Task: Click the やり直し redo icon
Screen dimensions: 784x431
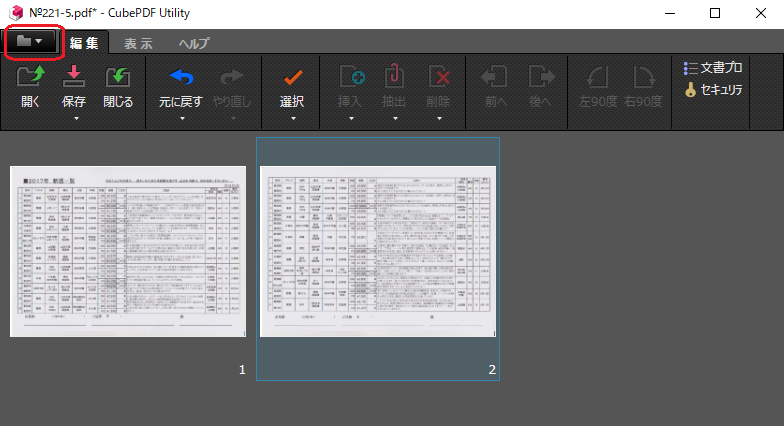Action: pos(232,77)
